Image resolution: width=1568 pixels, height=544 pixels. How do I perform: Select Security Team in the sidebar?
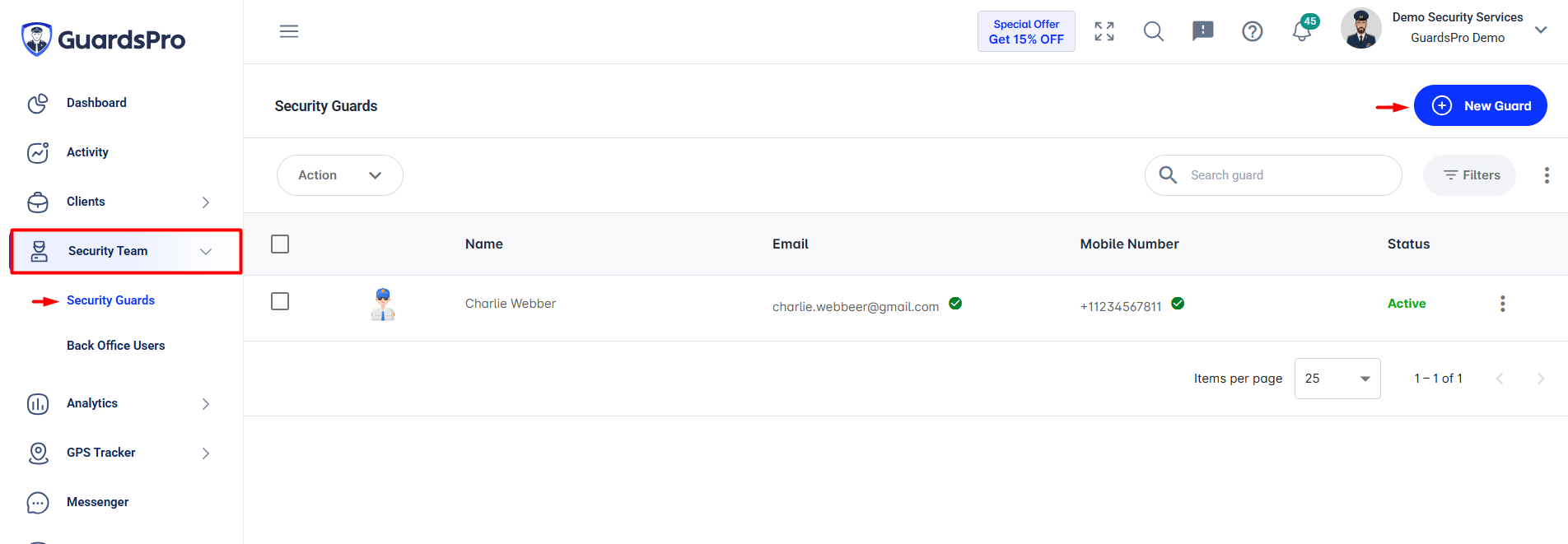tap(126, 251)
